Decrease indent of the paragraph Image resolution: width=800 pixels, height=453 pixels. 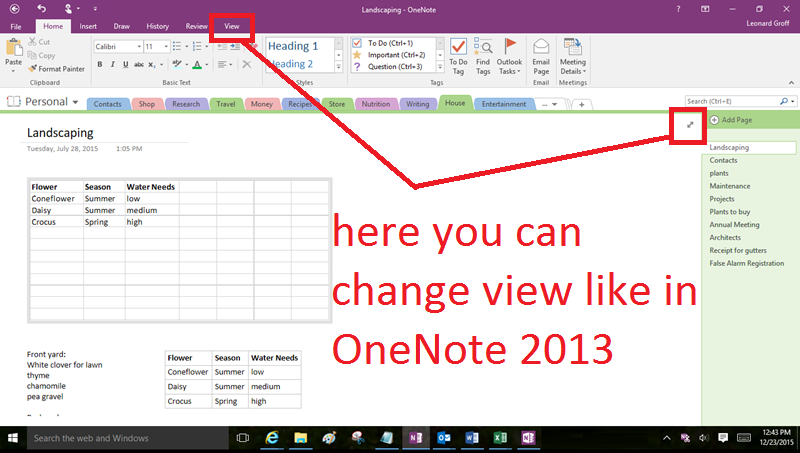pos(222,46)
